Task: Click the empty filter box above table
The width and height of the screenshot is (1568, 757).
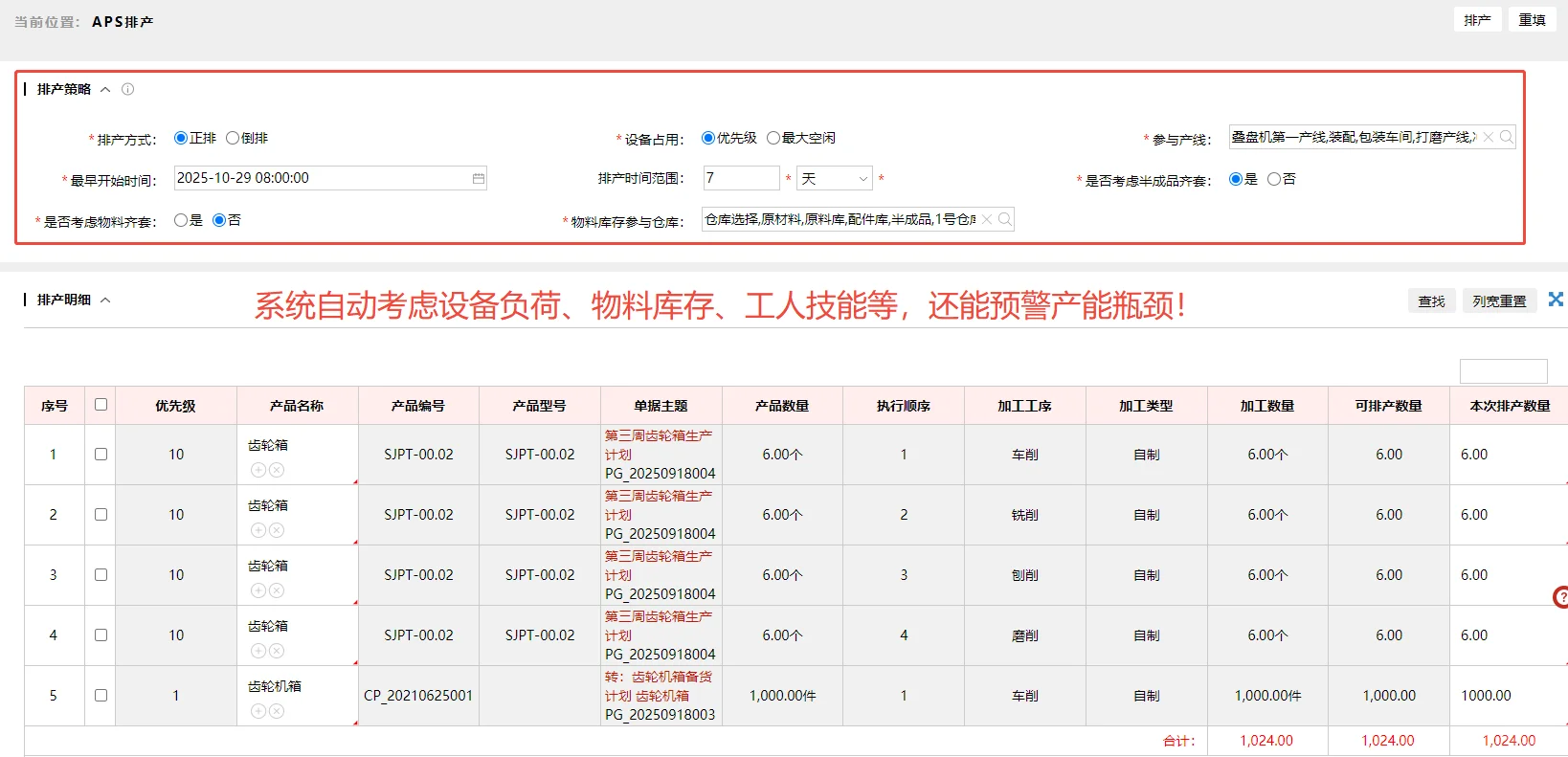Action: click(1503, 371)
